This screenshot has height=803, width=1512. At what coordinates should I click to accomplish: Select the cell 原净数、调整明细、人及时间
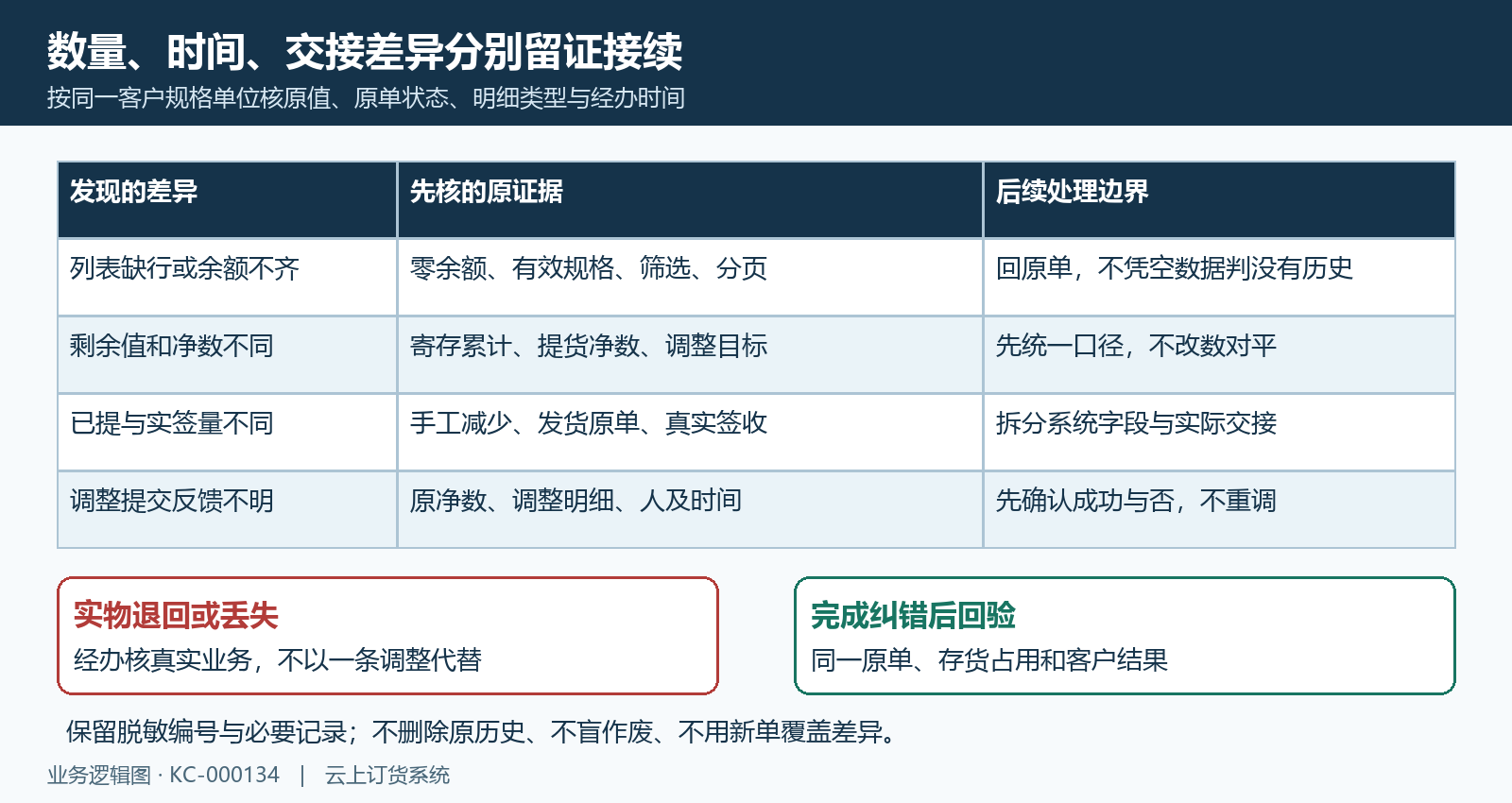coord(690,509)
